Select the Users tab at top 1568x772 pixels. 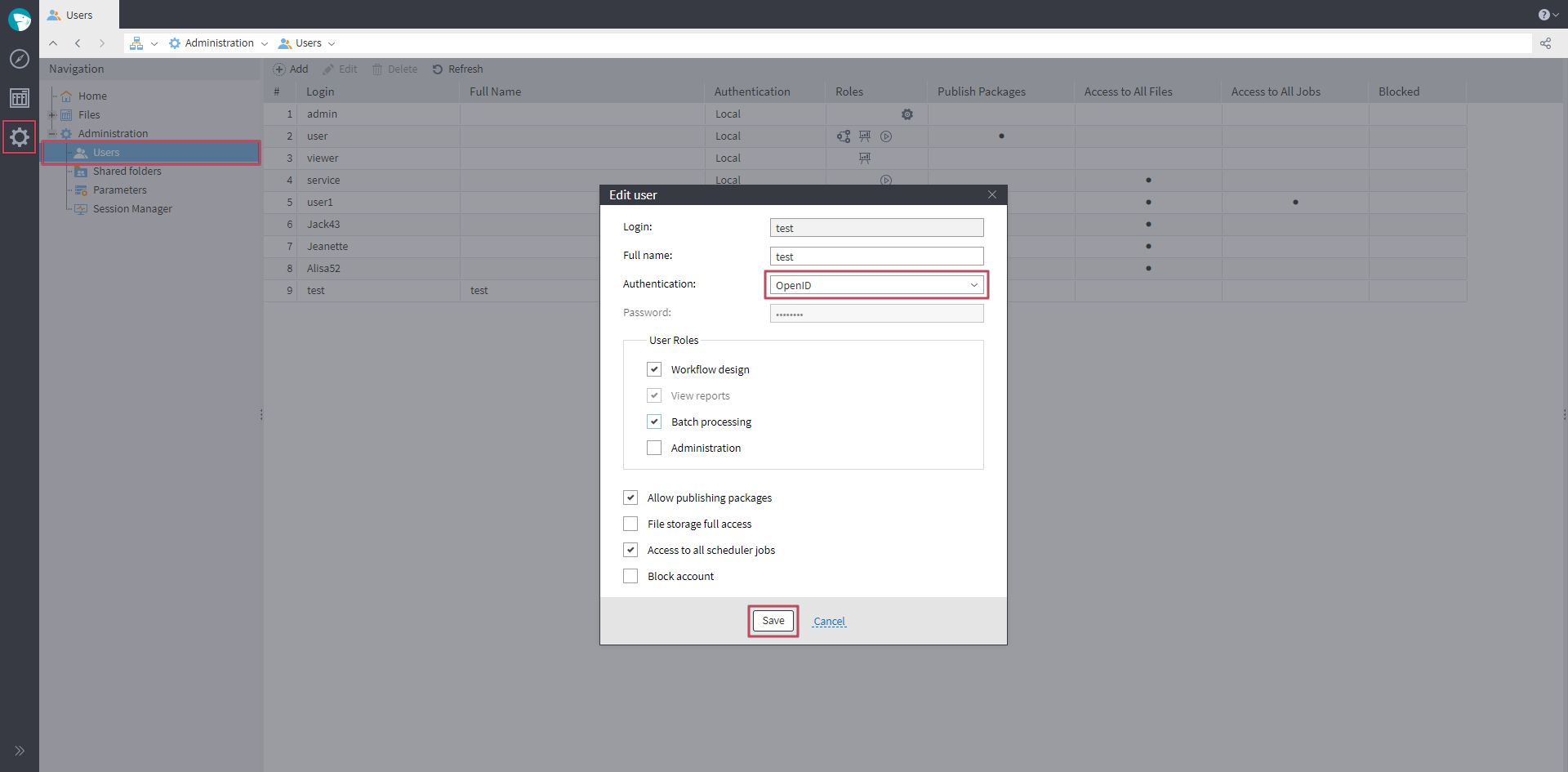[x=79, y=15]
